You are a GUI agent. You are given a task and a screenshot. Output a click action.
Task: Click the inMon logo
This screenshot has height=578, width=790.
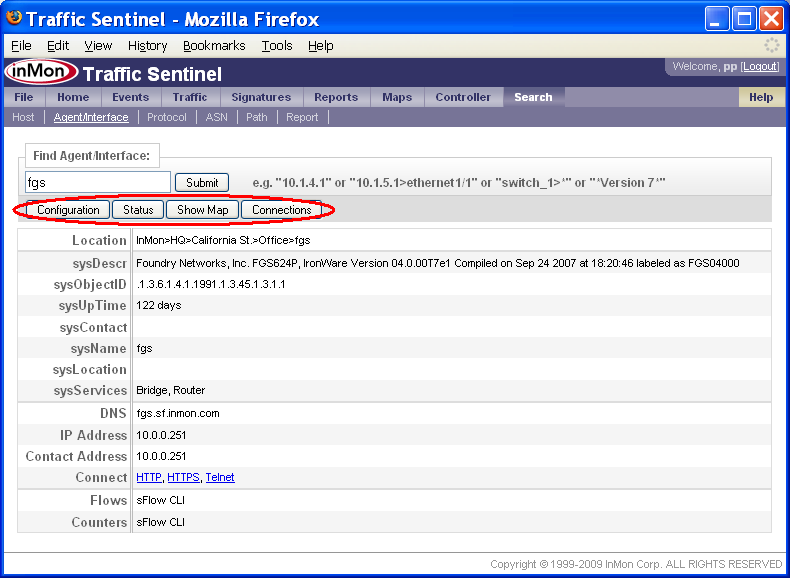click(x=41, y=72)
